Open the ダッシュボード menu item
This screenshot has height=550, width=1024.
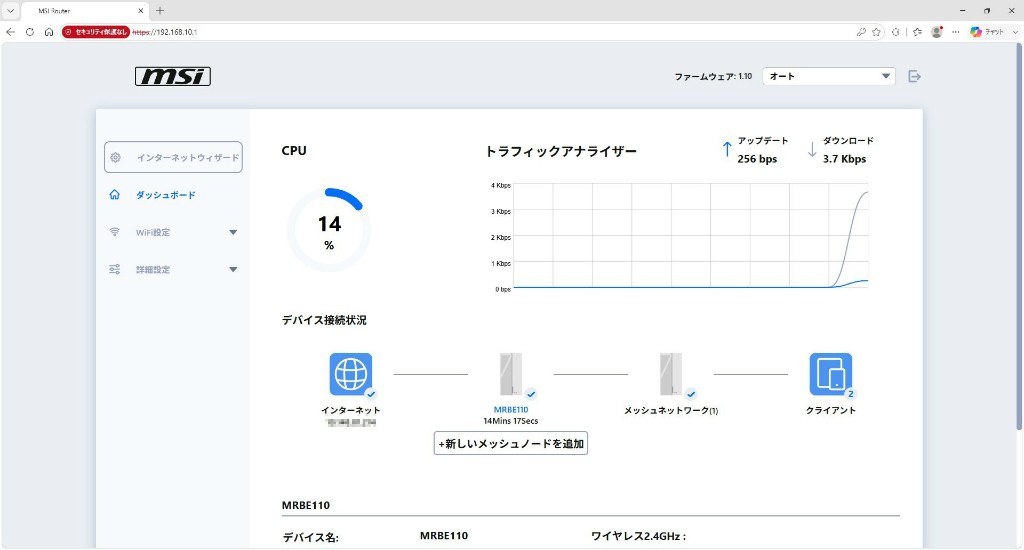(x=166, y=195)
